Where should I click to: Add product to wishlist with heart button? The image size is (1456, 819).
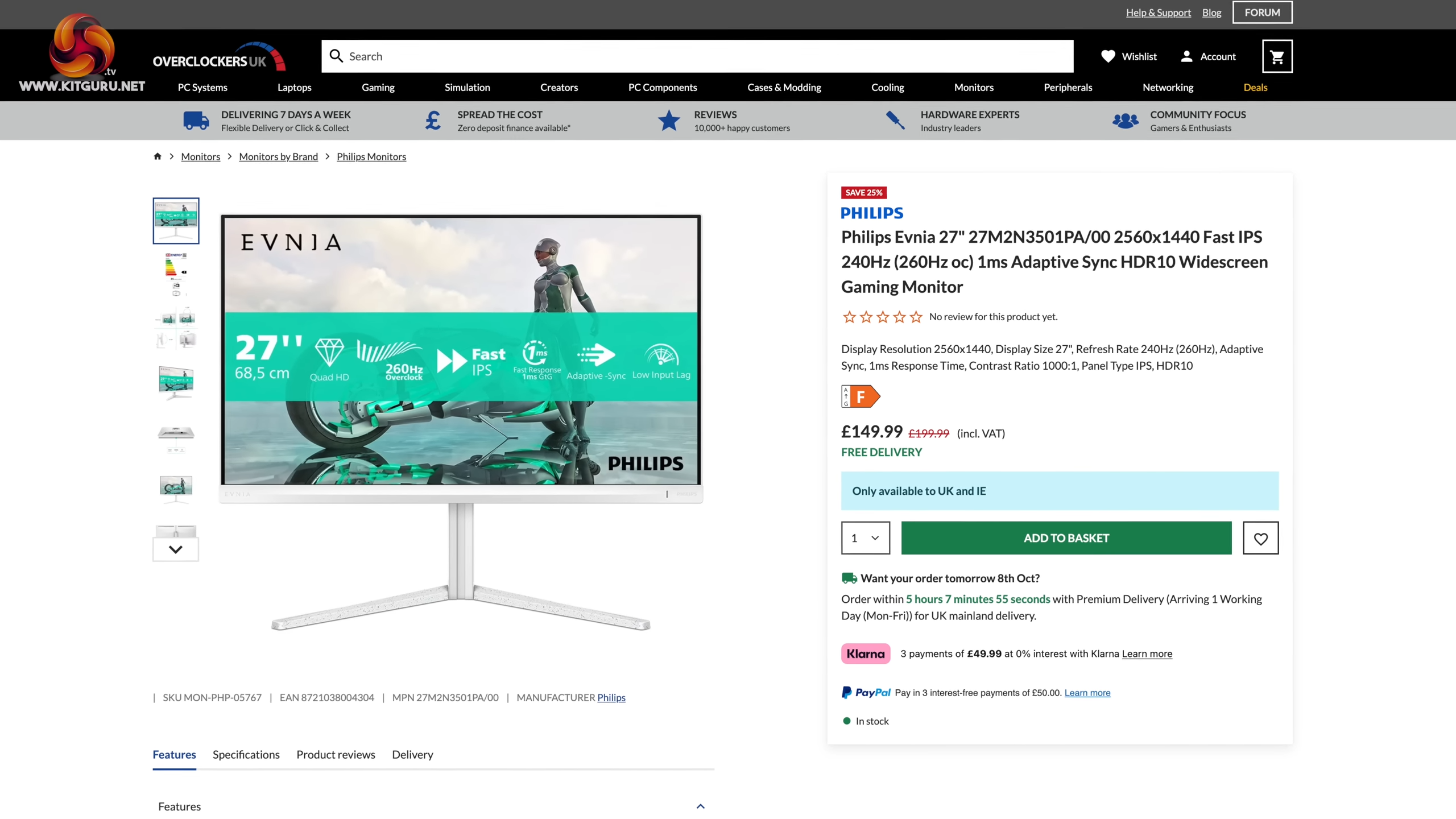1260,538
